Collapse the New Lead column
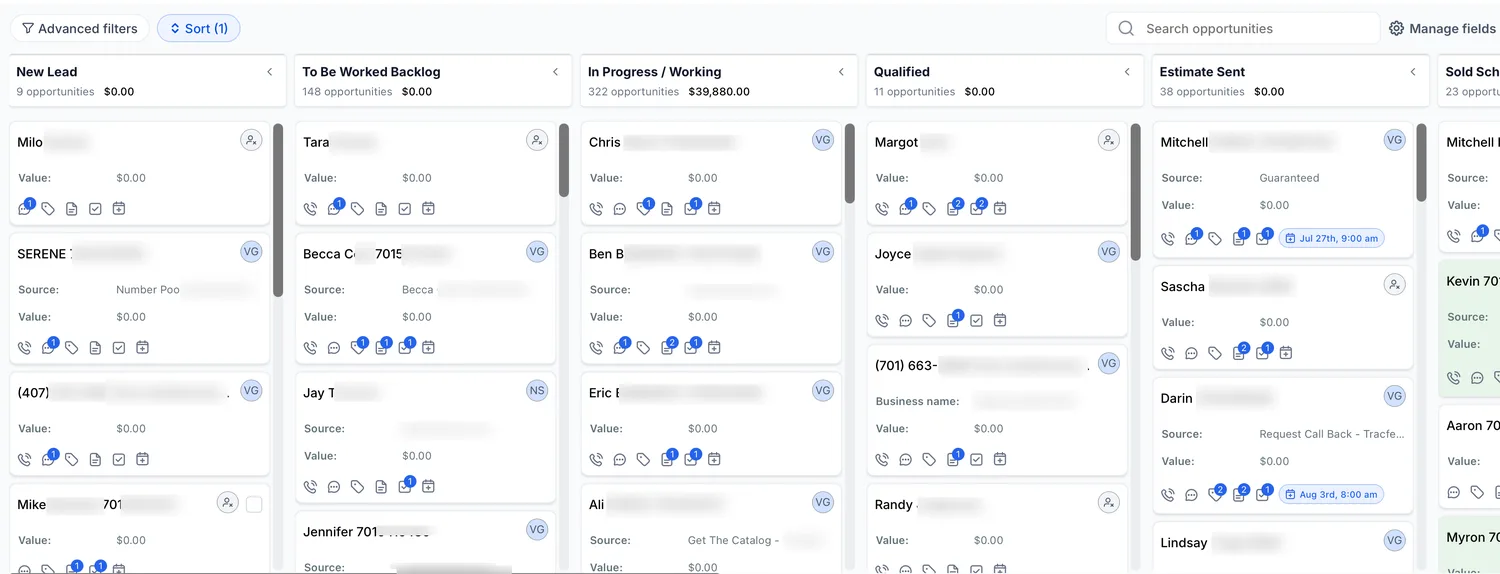 coord(270,72)
